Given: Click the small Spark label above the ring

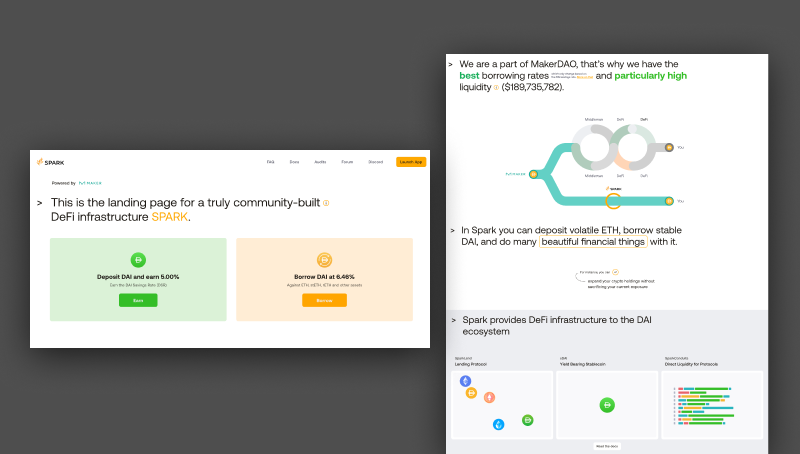Looking at the screenshot, I should (x=613, y=189).
